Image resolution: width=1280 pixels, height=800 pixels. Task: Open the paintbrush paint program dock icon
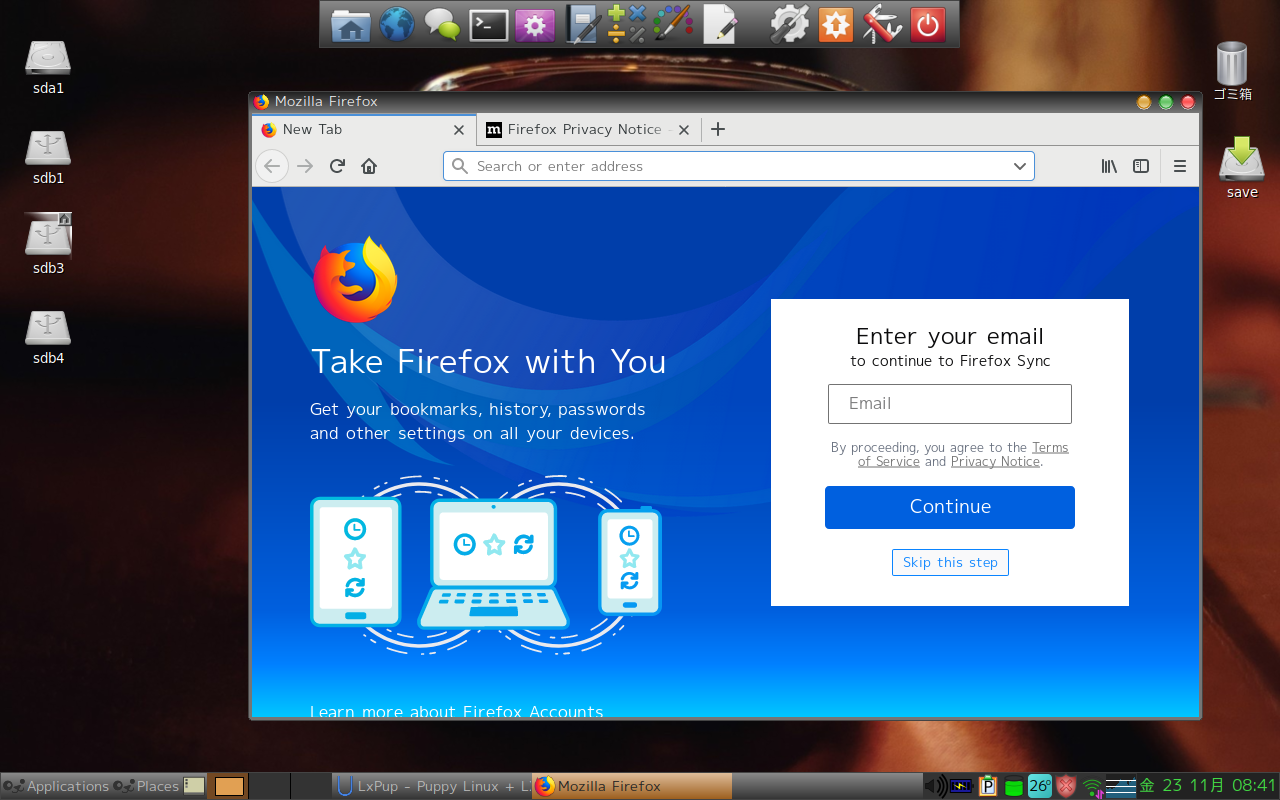point(673,24)
